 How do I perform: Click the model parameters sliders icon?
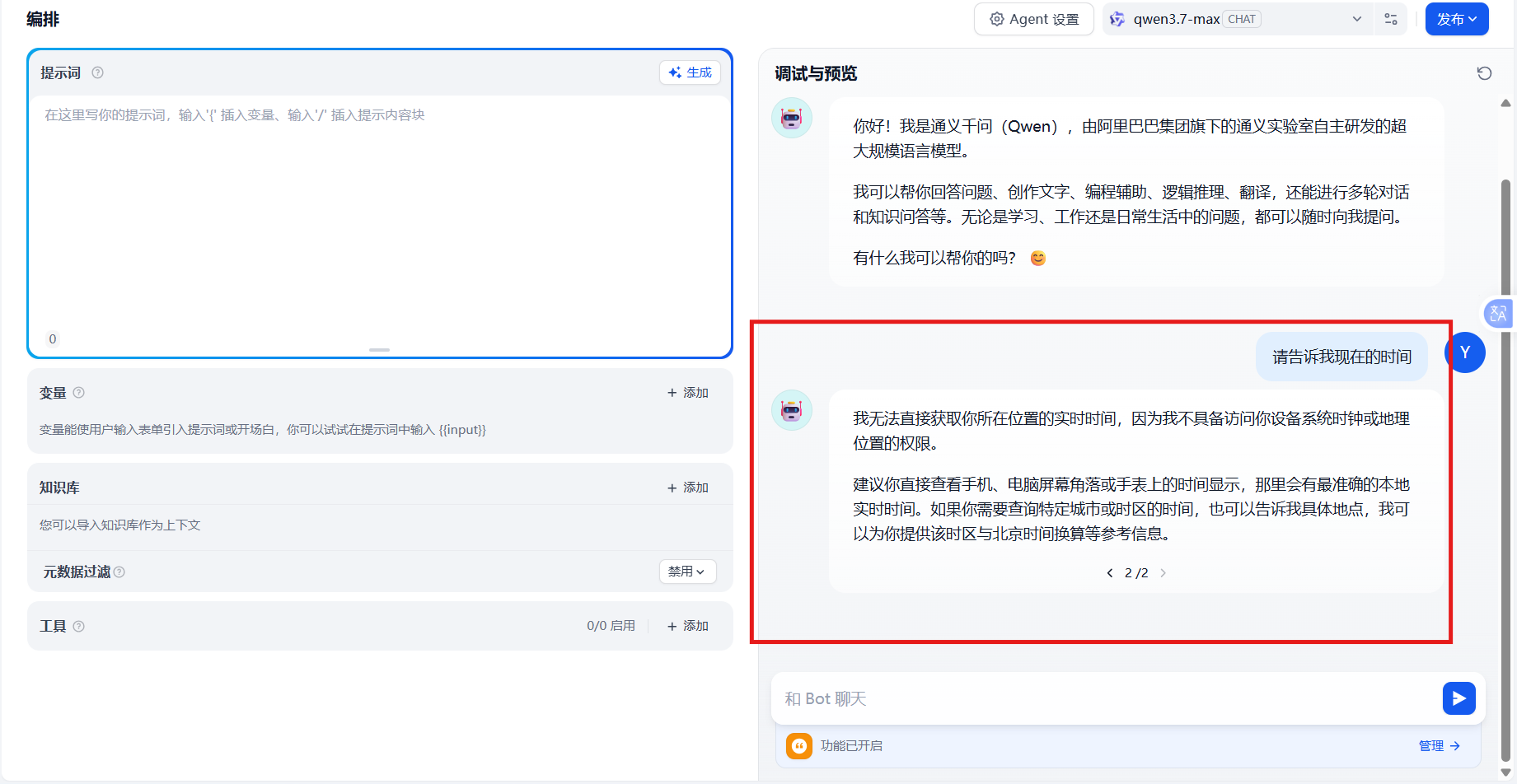(1391, 19)
